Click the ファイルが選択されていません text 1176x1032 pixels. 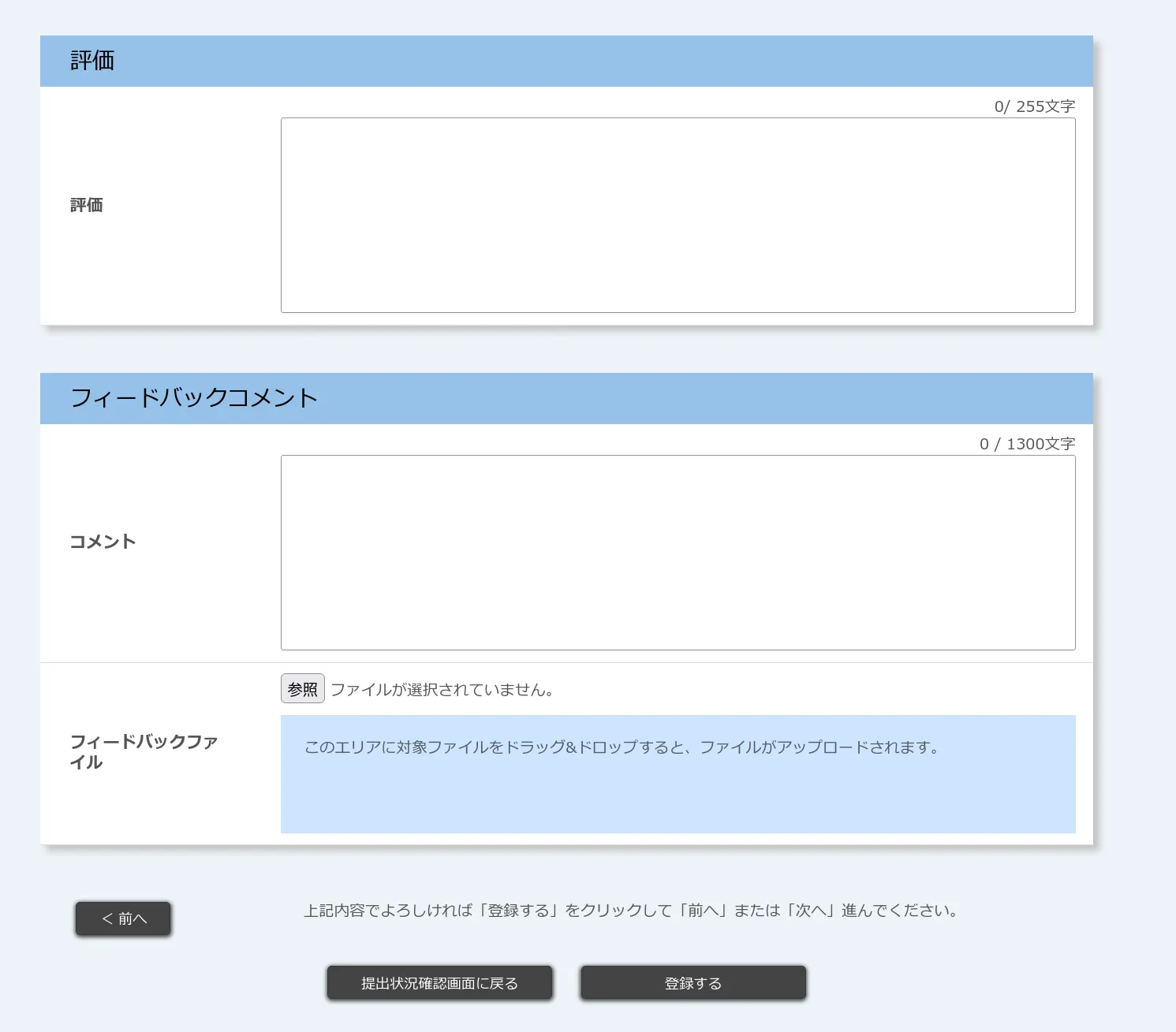(x=442, y=688)
